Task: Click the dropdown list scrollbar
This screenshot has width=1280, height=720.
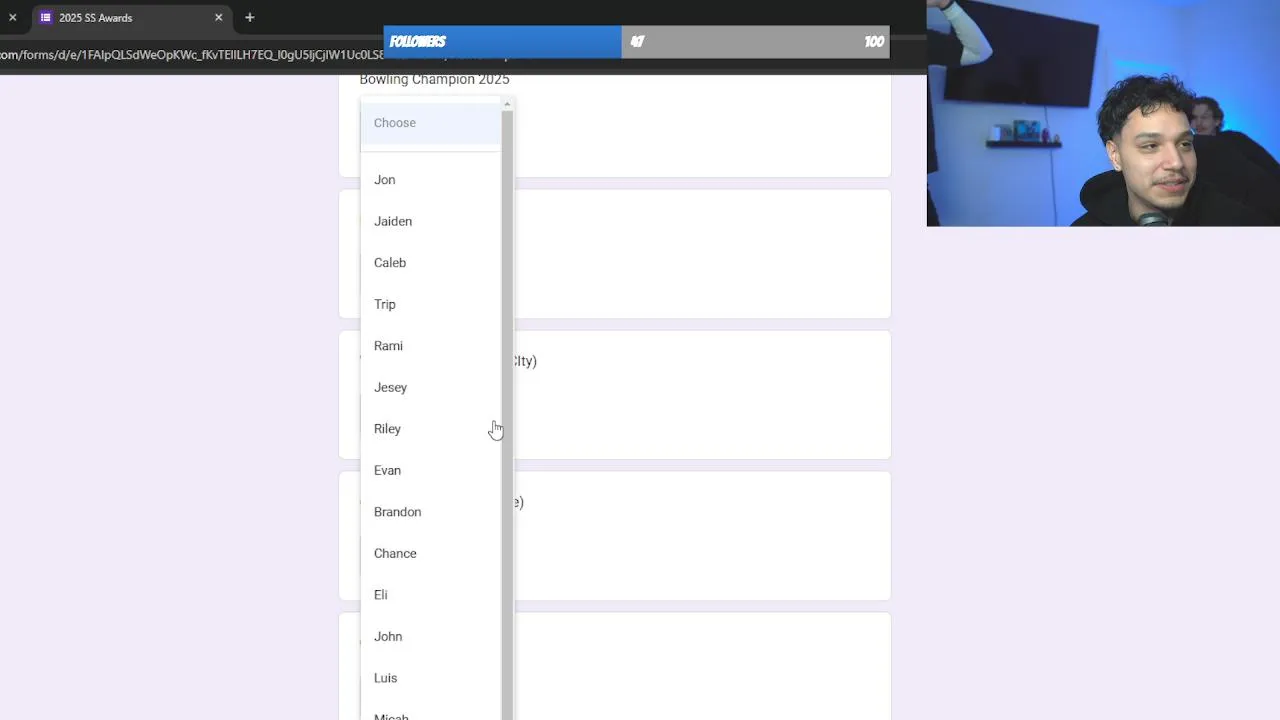Action: 507,415
